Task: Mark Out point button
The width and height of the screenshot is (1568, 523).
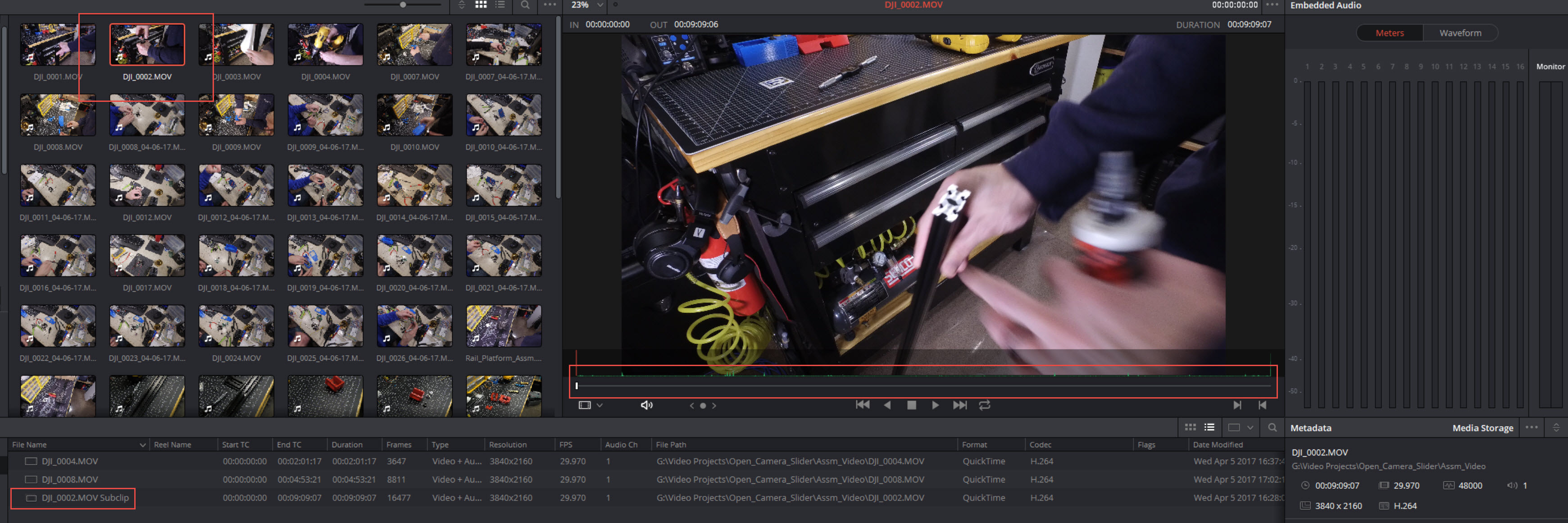Action: coord(1262,405)
